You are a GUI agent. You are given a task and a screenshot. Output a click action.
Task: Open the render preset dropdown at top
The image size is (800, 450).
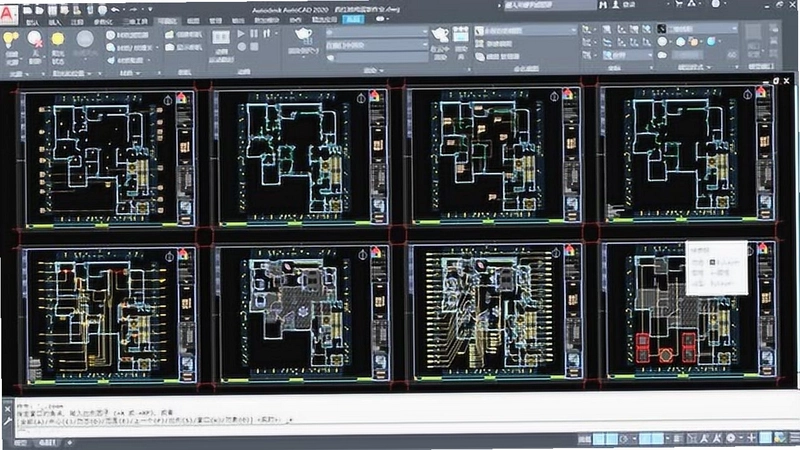point(377,32)
